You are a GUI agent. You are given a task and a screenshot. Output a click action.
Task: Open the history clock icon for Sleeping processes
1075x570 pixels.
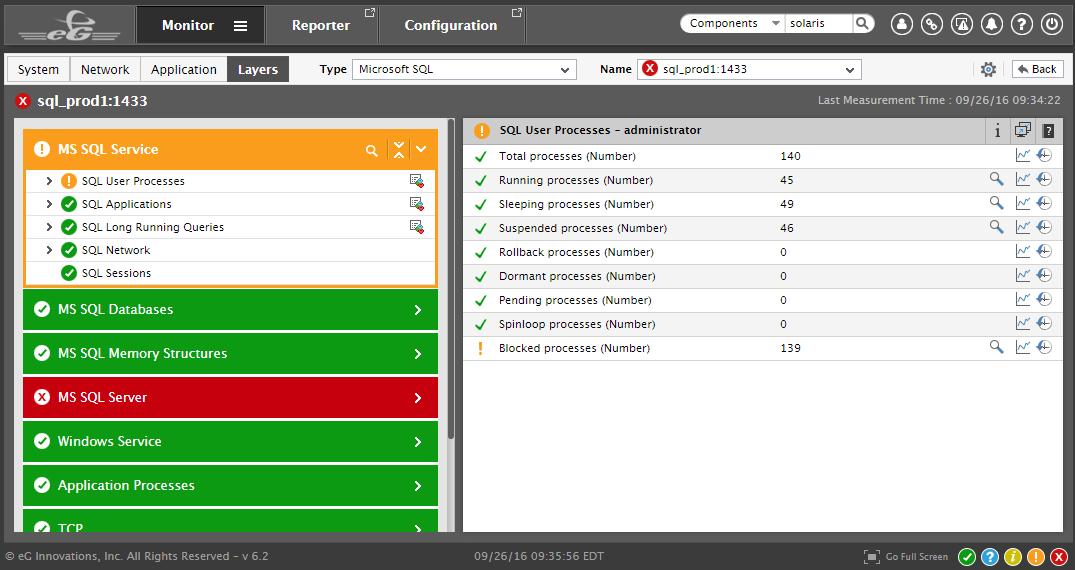[1044, 204]
